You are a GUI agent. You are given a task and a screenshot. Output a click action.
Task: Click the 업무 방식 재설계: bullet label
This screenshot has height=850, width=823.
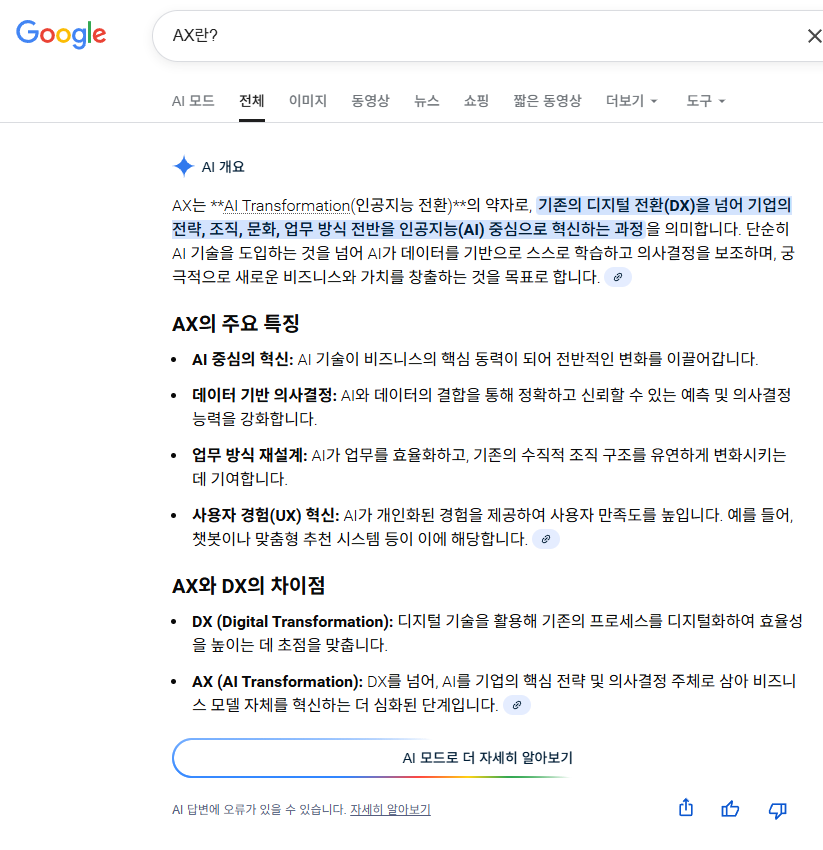coord(249,455)
